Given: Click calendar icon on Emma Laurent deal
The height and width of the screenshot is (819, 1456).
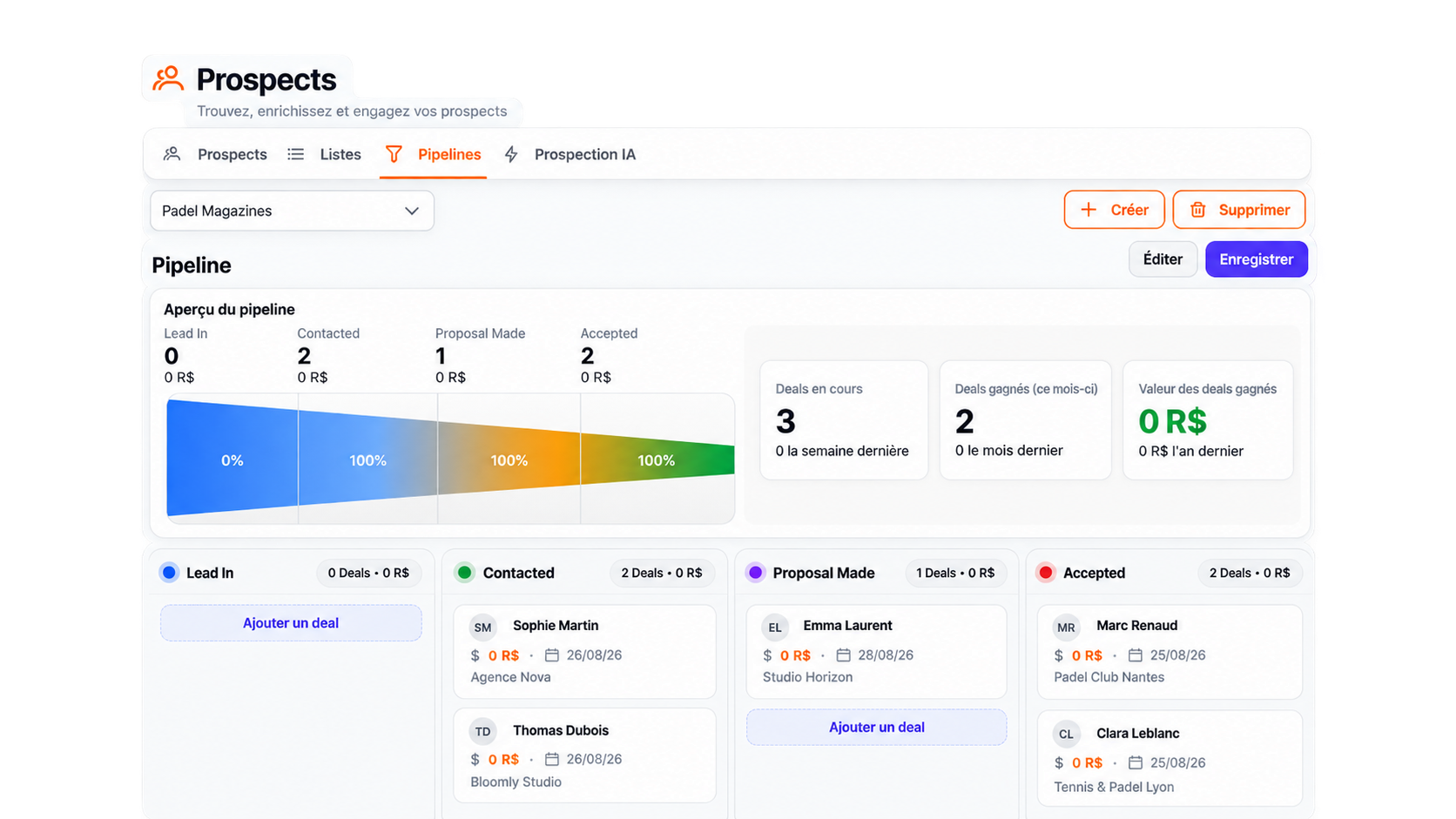Looking at the screenshot, I should coord(843,655).
